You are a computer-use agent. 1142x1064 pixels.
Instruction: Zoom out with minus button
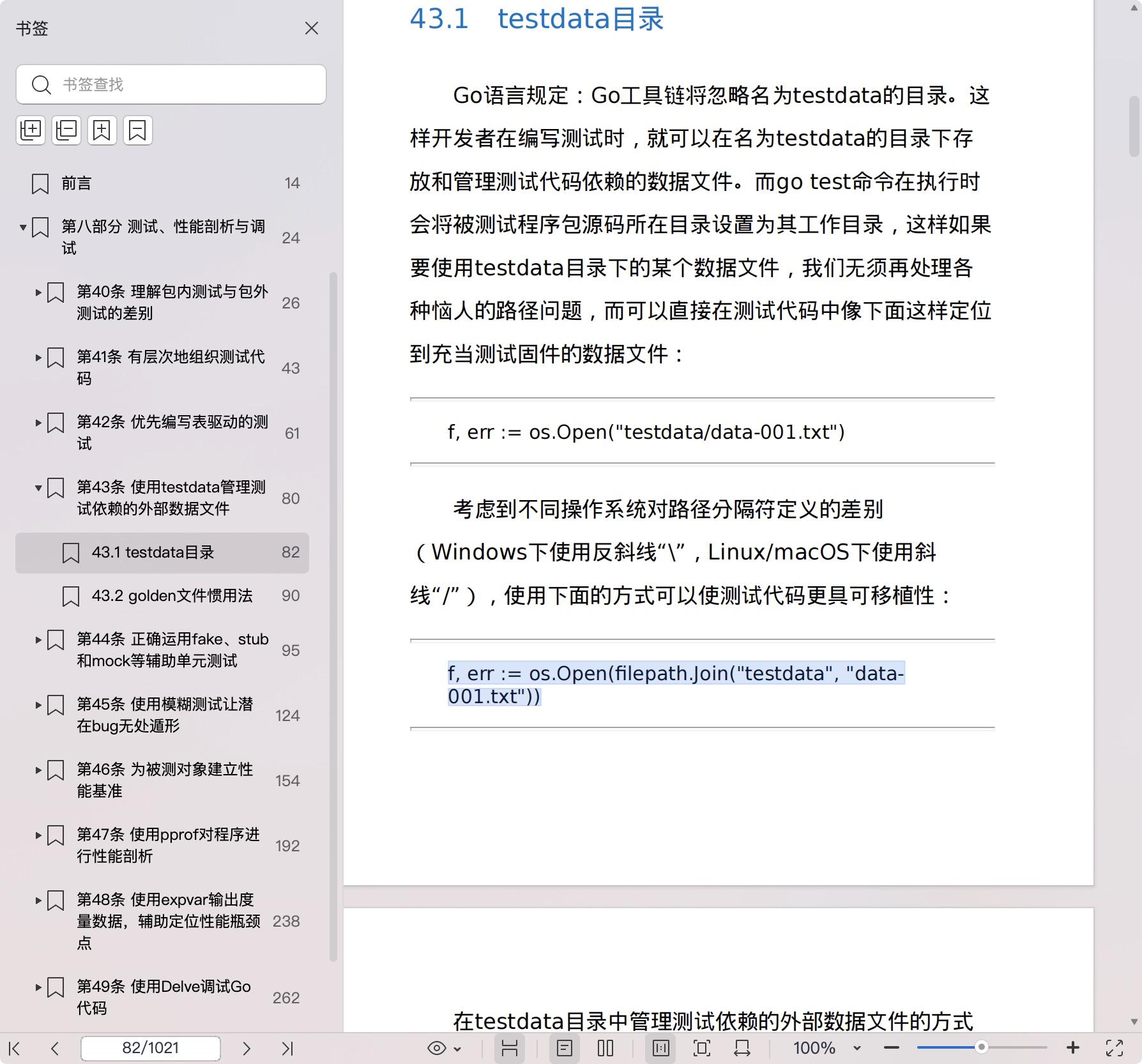[x=892, y=1048]
